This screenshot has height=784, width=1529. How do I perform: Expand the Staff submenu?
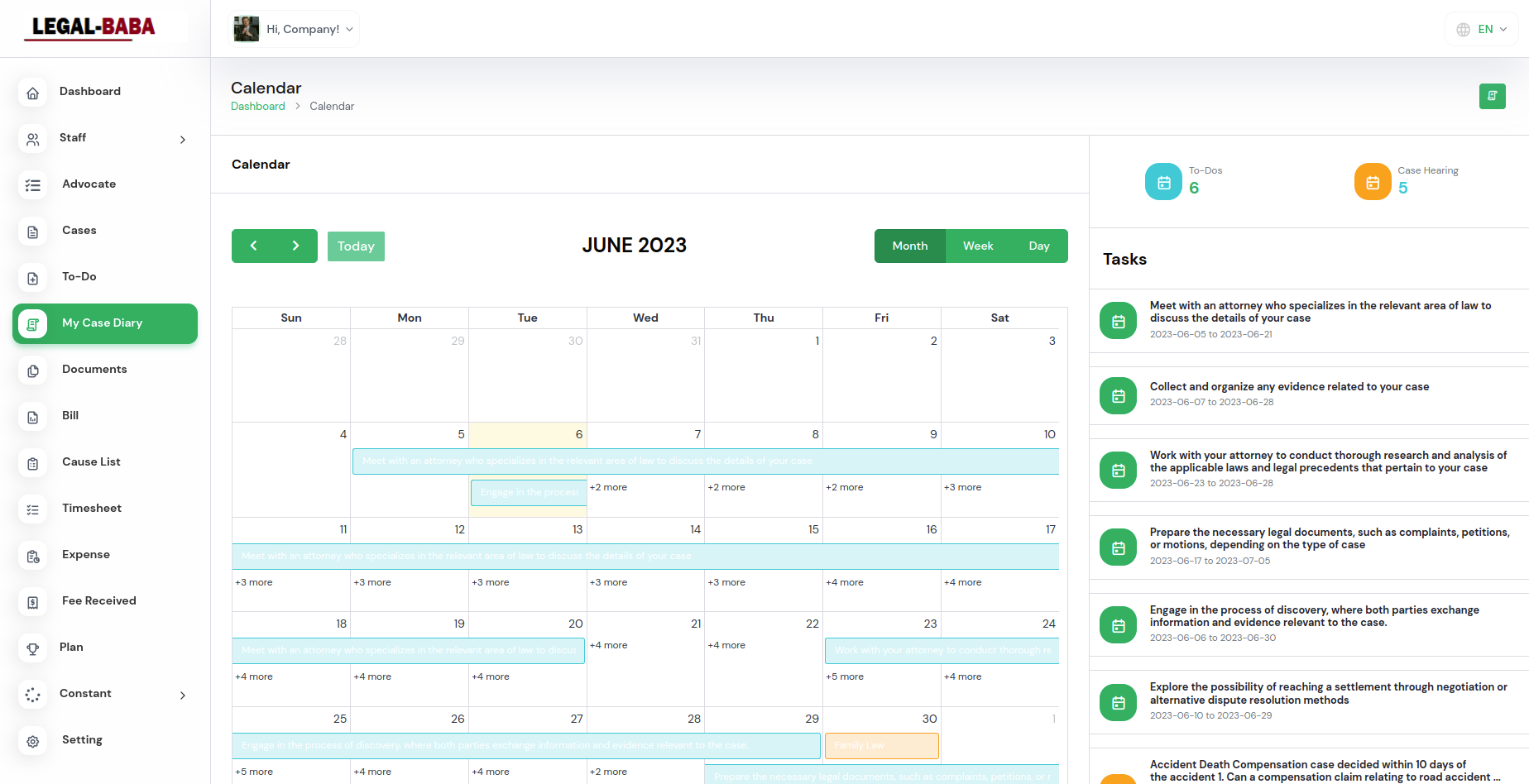183,139
